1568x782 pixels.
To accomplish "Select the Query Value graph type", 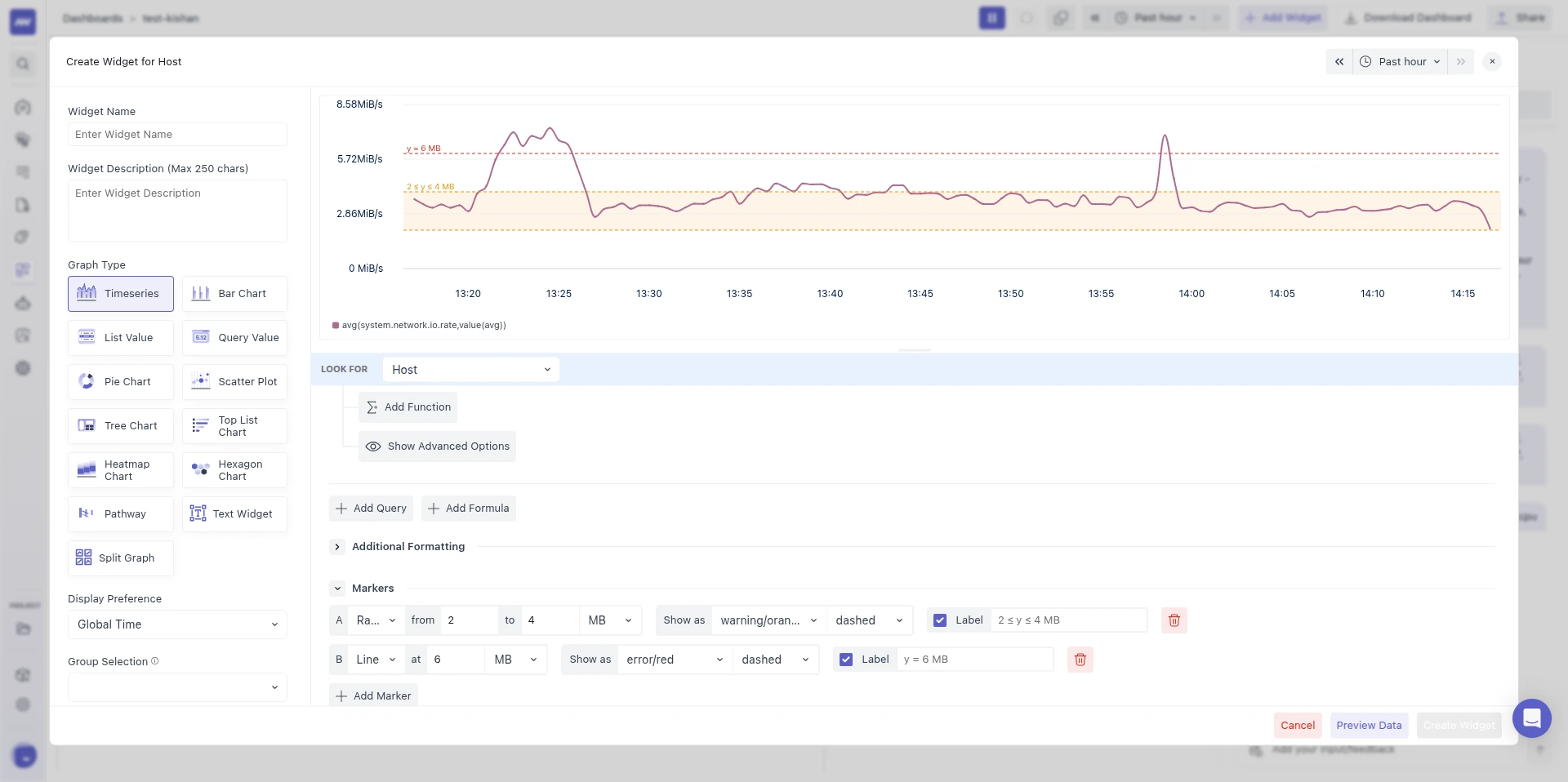I will (x=234, y=338).
